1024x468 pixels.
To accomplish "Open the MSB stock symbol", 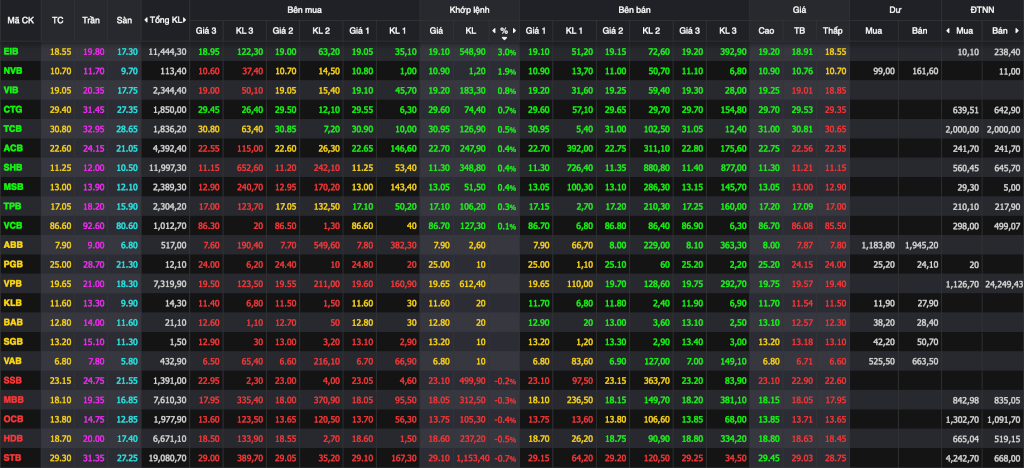I will click(12, 186).
